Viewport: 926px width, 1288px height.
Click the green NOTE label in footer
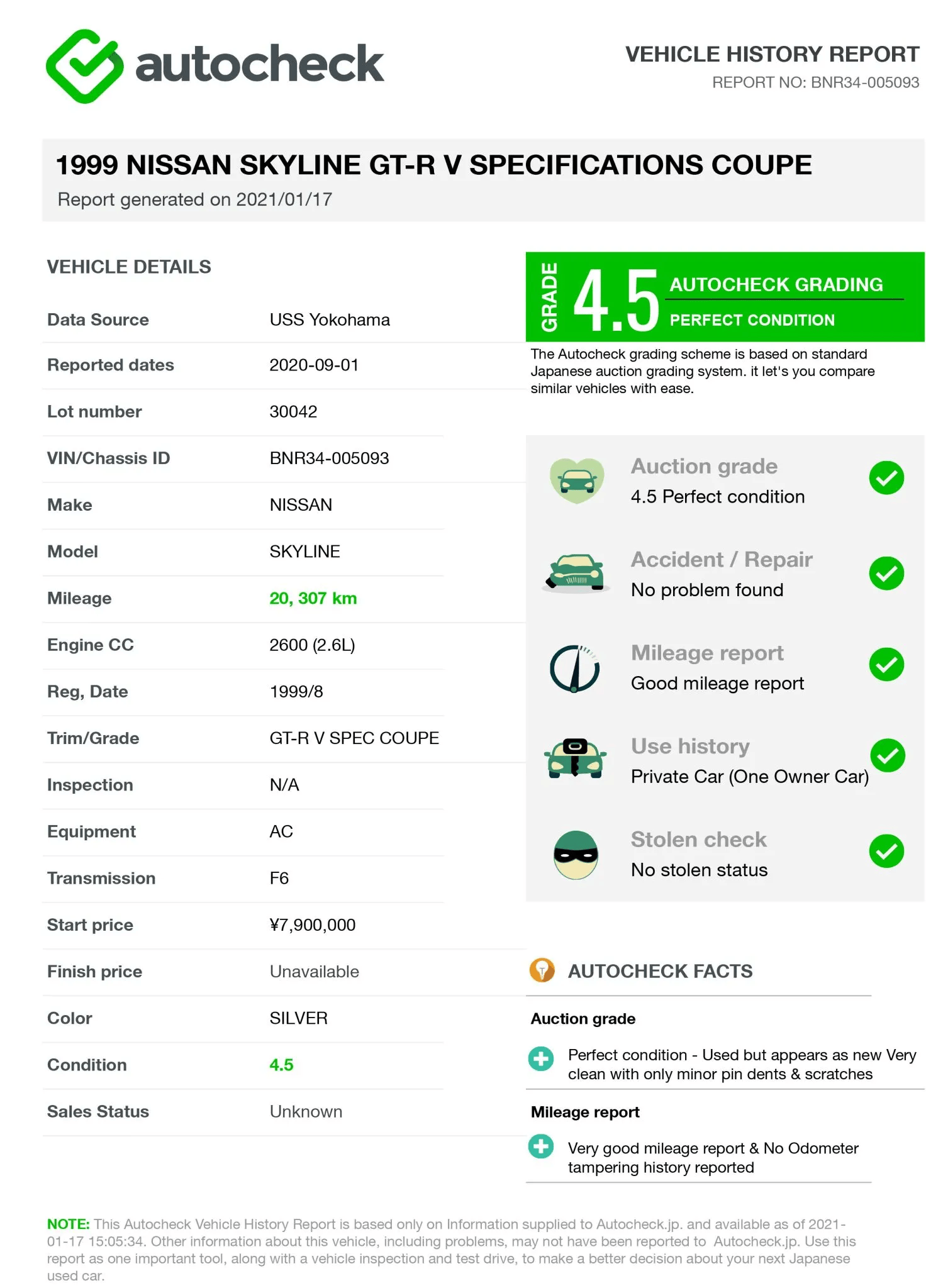coord(69,1224)
